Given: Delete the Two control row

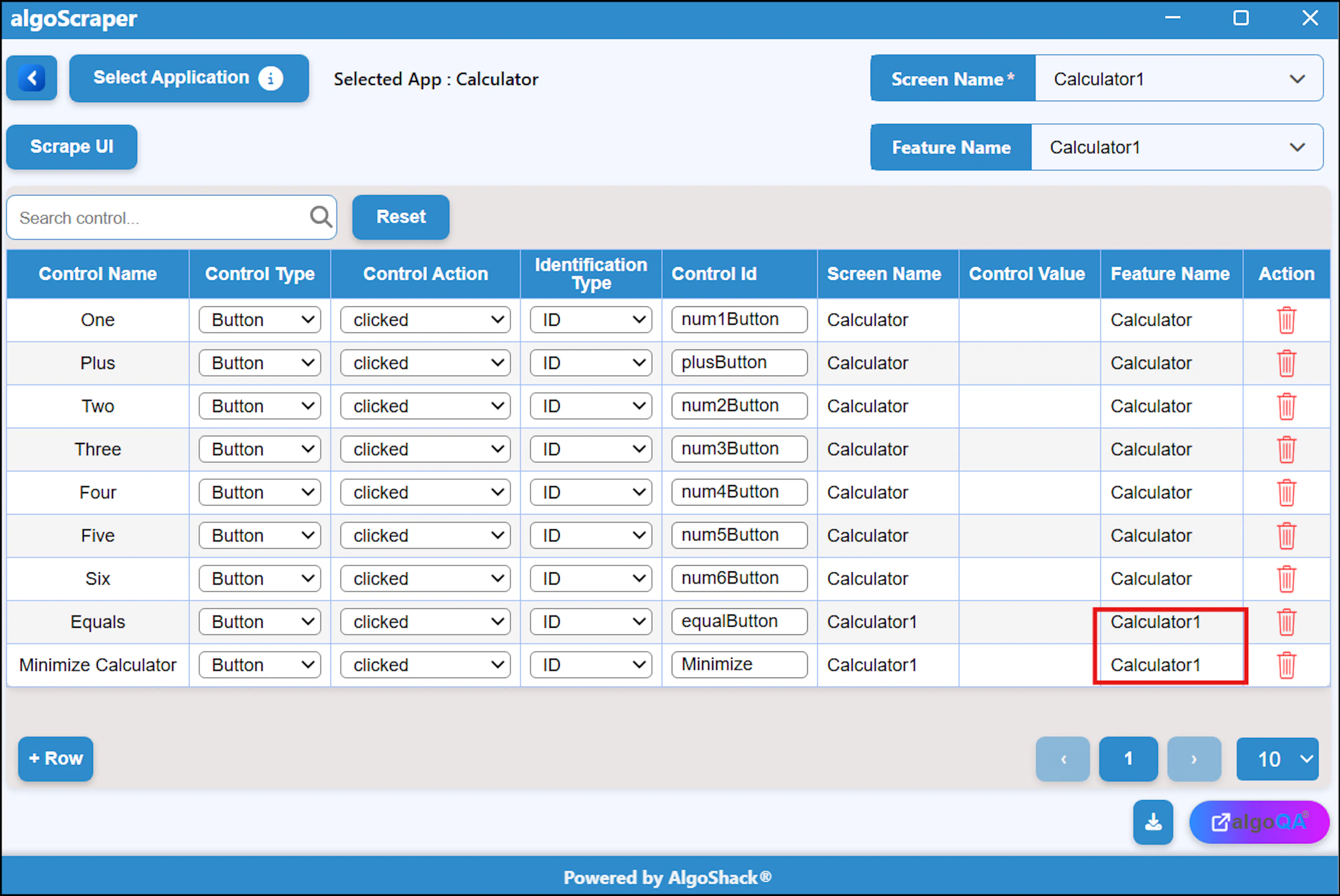Looking at the screenshot, I should [1286, 406].
